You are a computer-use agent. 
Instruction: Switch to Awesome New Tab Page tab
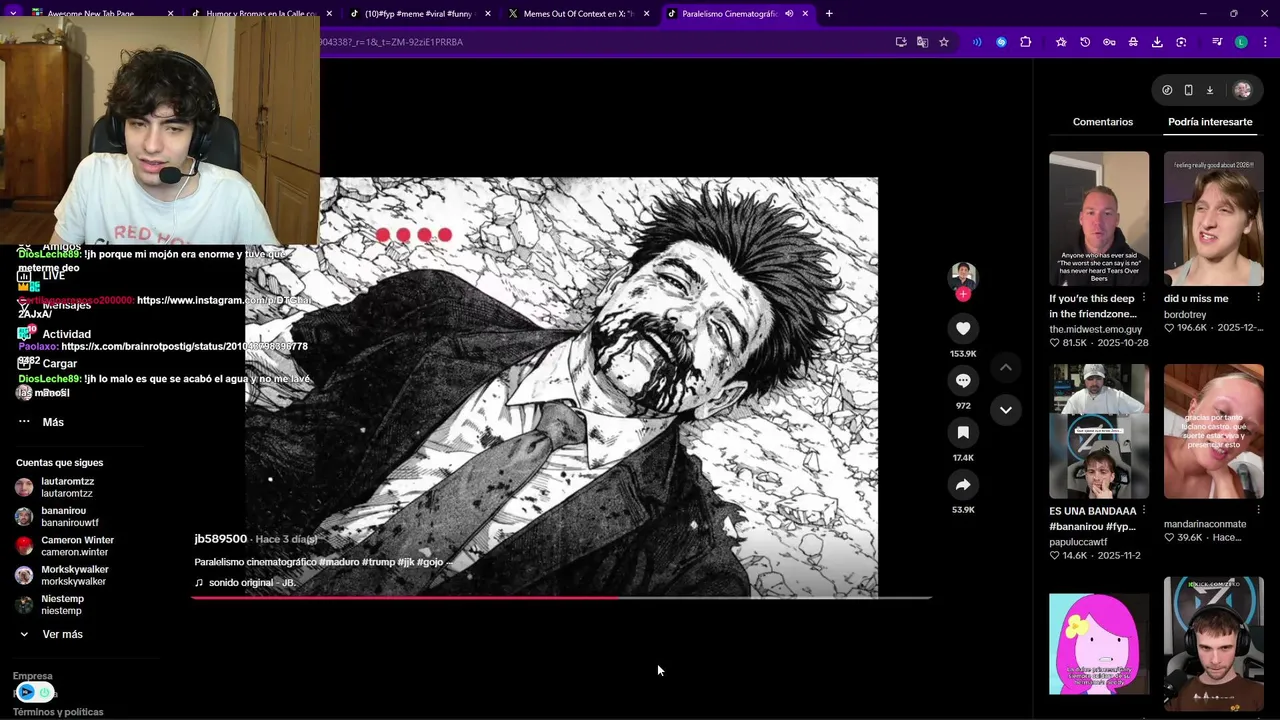pos(100,14)
